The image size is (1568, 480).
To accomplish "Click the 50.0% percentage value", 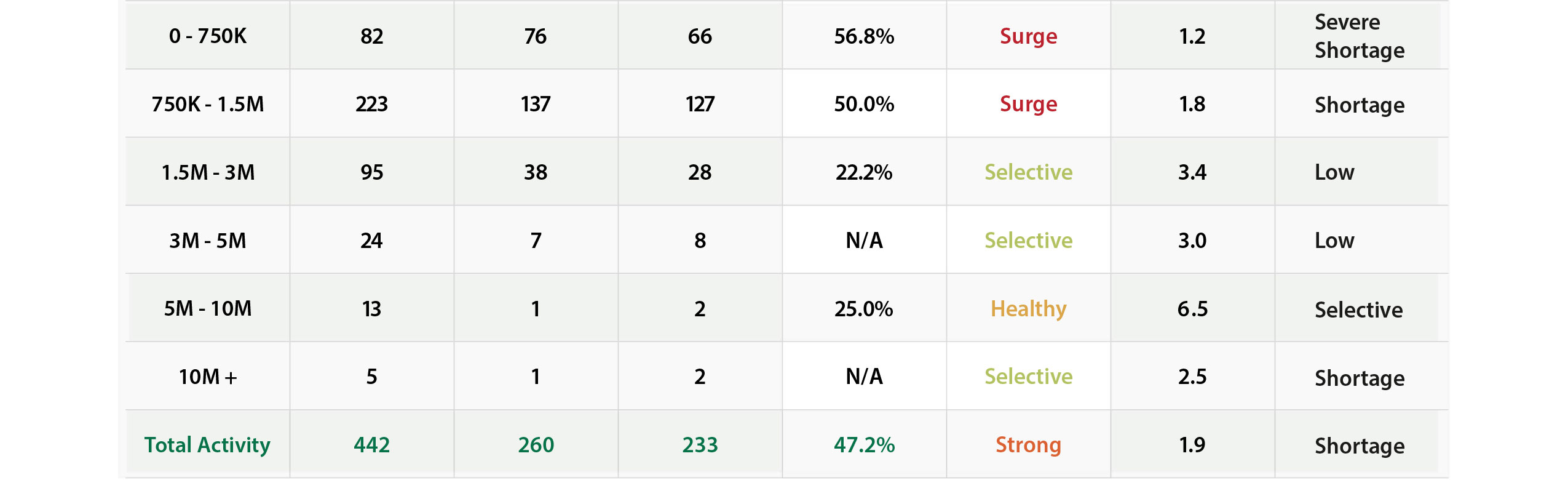I will pos(863,104).
